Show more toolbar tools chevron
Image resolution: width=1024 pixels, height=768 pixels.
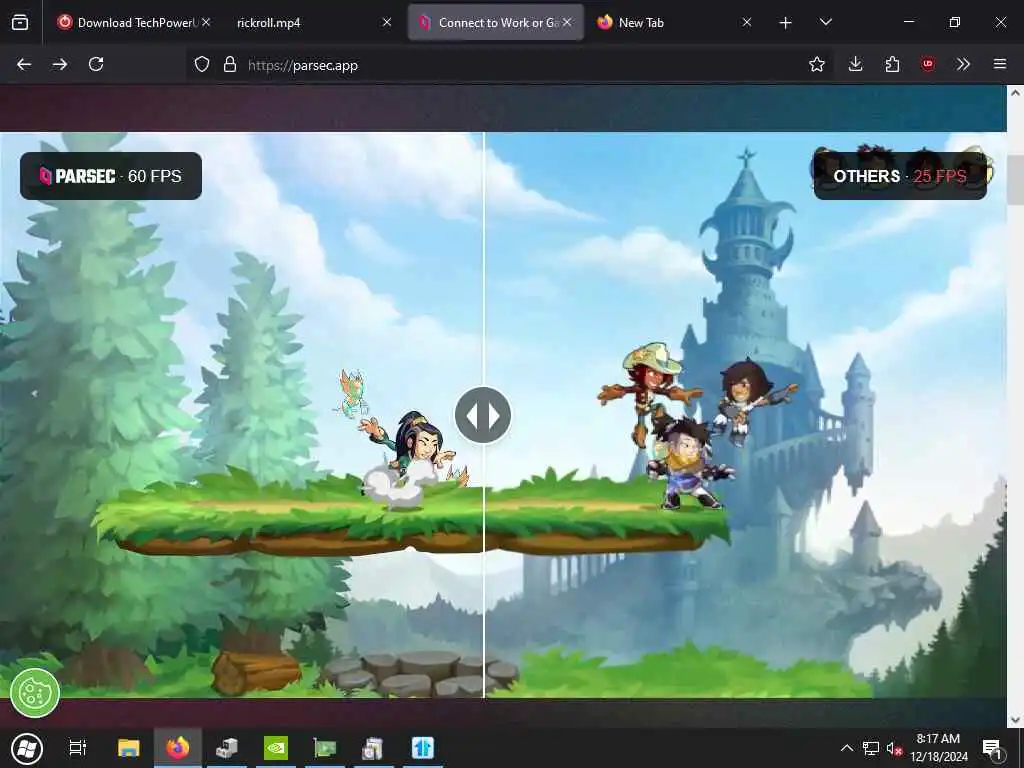(963, 64)
